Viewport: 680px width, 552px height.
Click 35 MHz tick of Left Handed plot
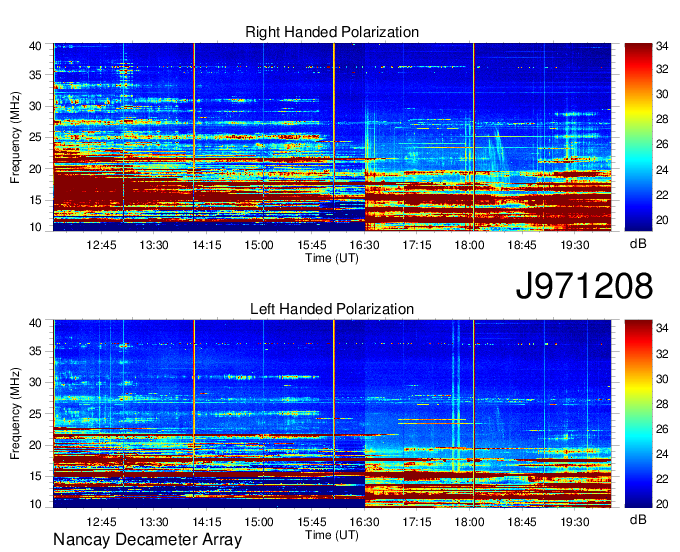[35, 351]
